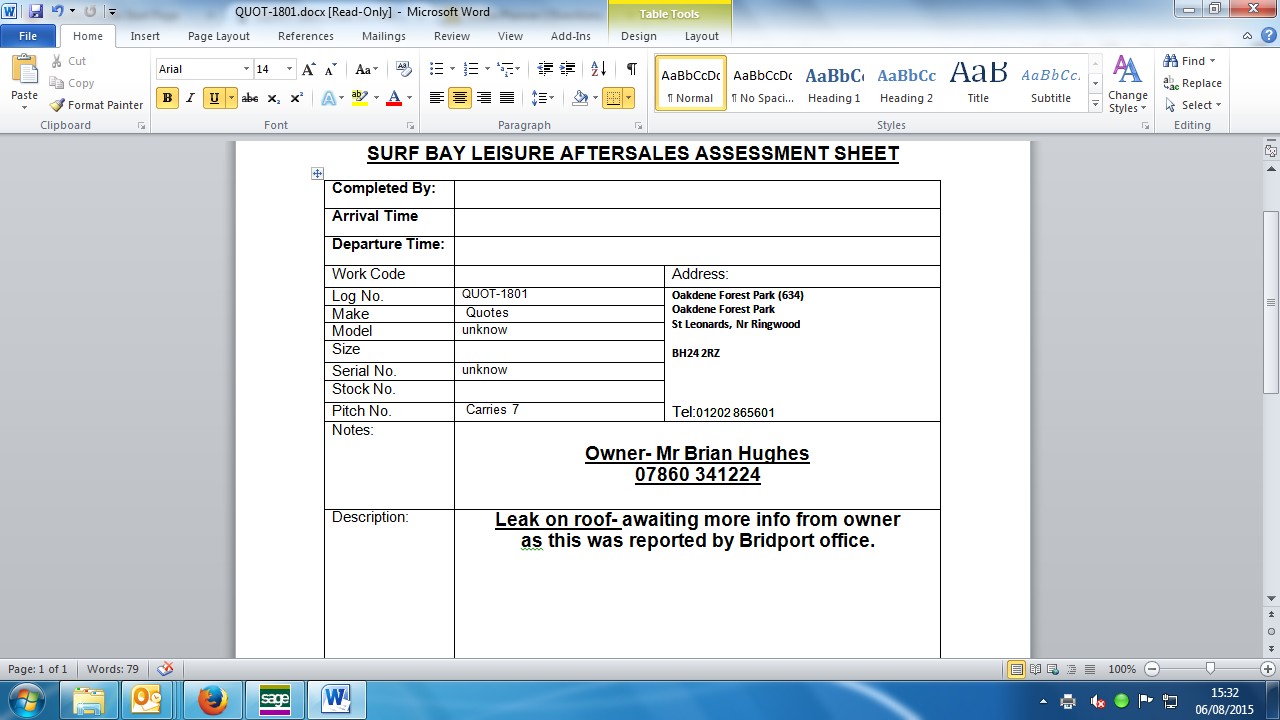Click the Replace button
Viewport: 1280px width, 720px height.
[1192, 83]
